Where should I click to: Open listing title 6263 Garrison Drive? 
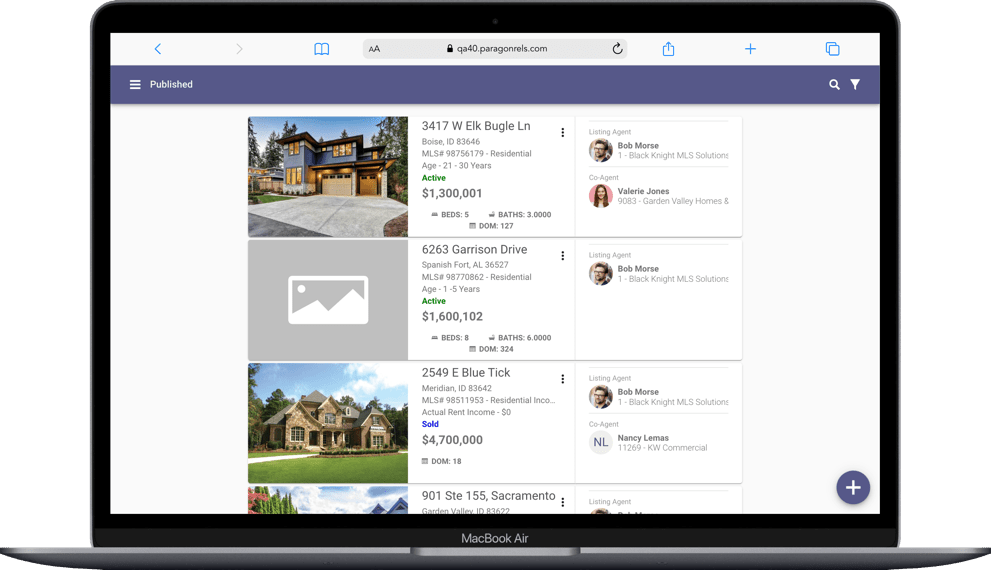coord(475,250)
